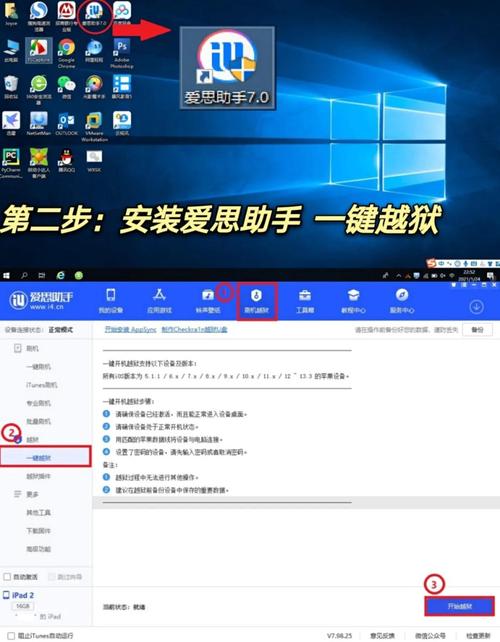Click the 开始越狱 button
This screenshot has height=642, width=500.
459,606
